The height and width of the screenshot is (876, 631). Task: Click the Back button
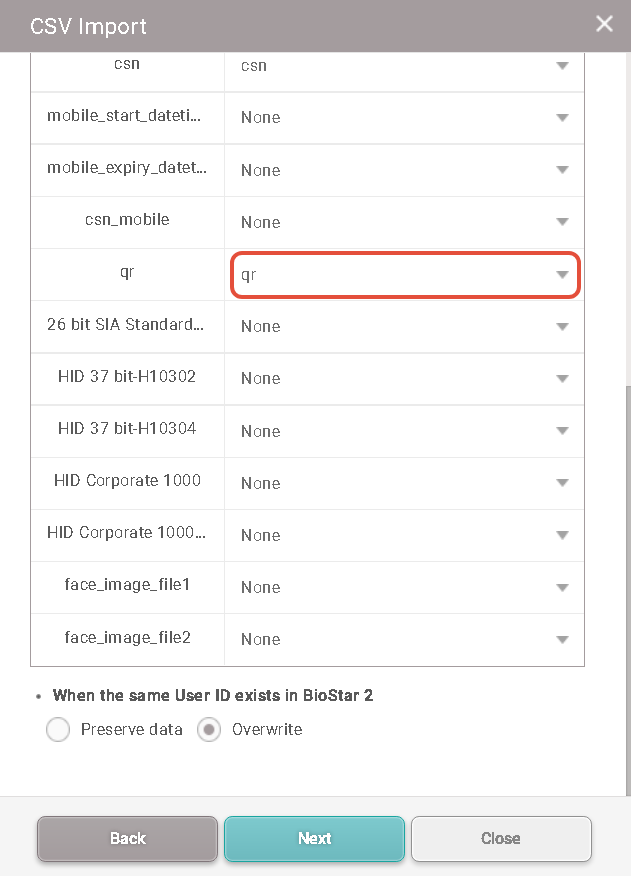pyautogui.click(x=127, y=838)
